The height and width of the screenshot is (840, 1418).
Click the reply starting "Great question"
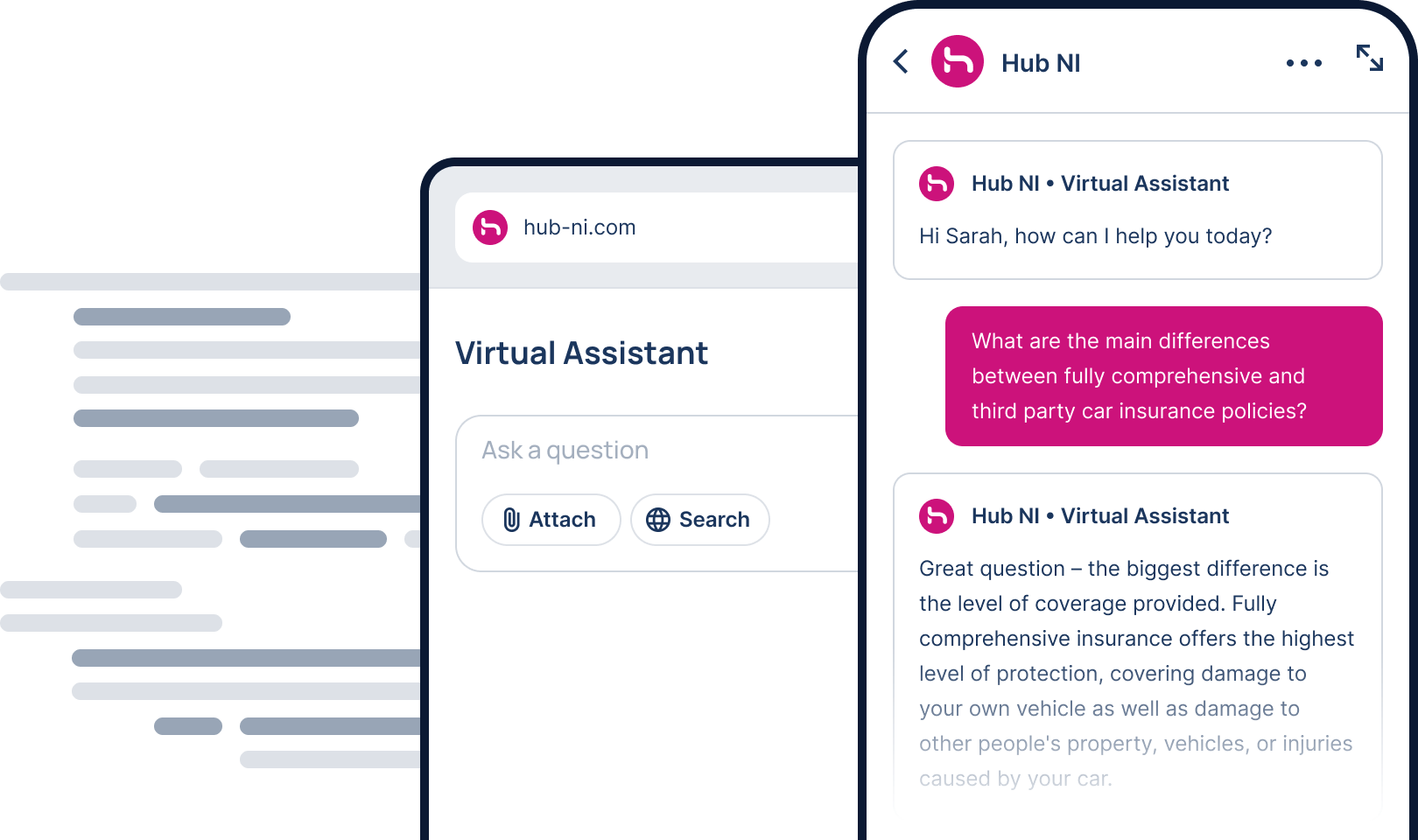tap(1136, 674)
